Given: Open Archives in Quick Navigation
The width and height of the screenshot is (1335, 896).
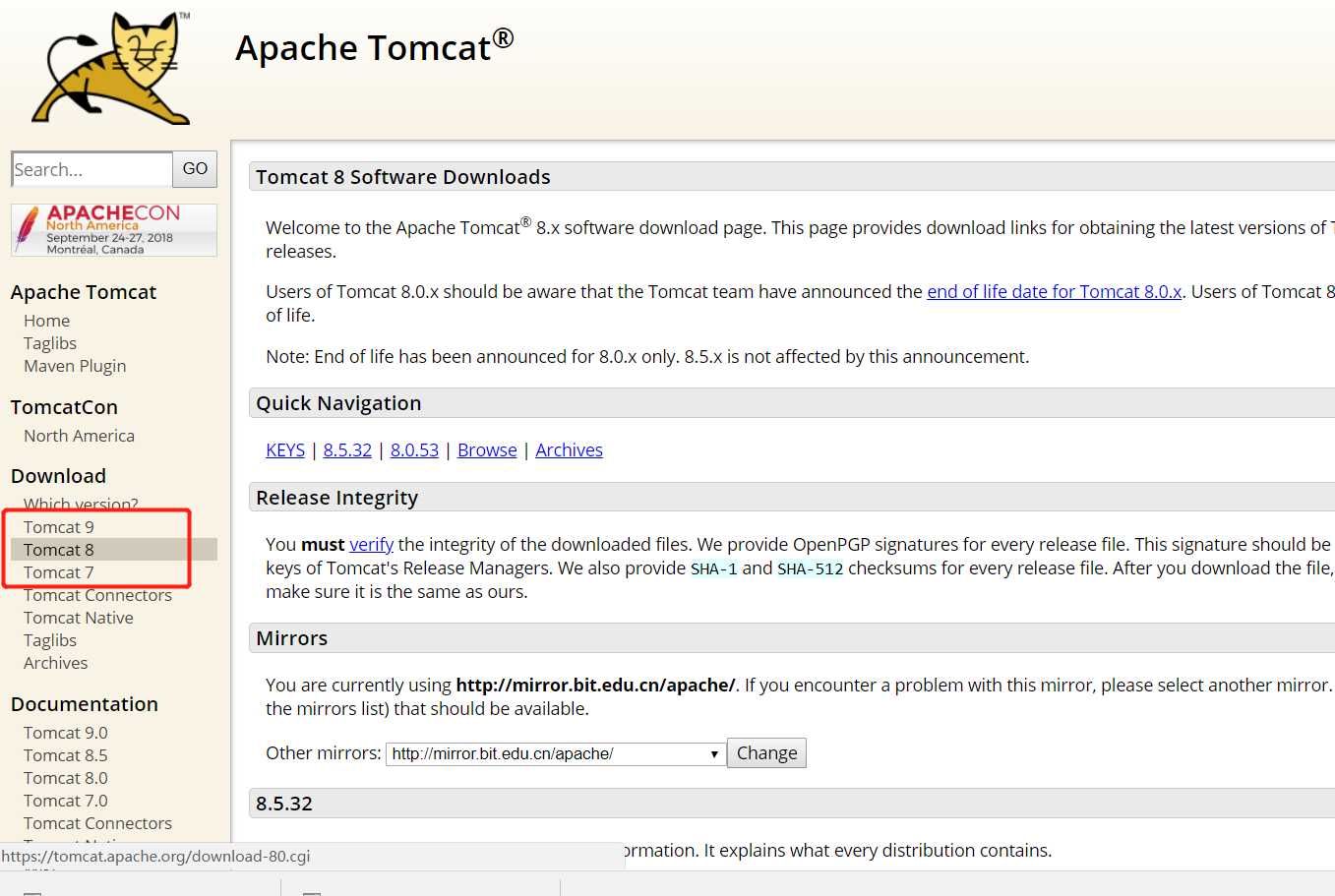Looking at the screenshot, I should pos(569,450).
